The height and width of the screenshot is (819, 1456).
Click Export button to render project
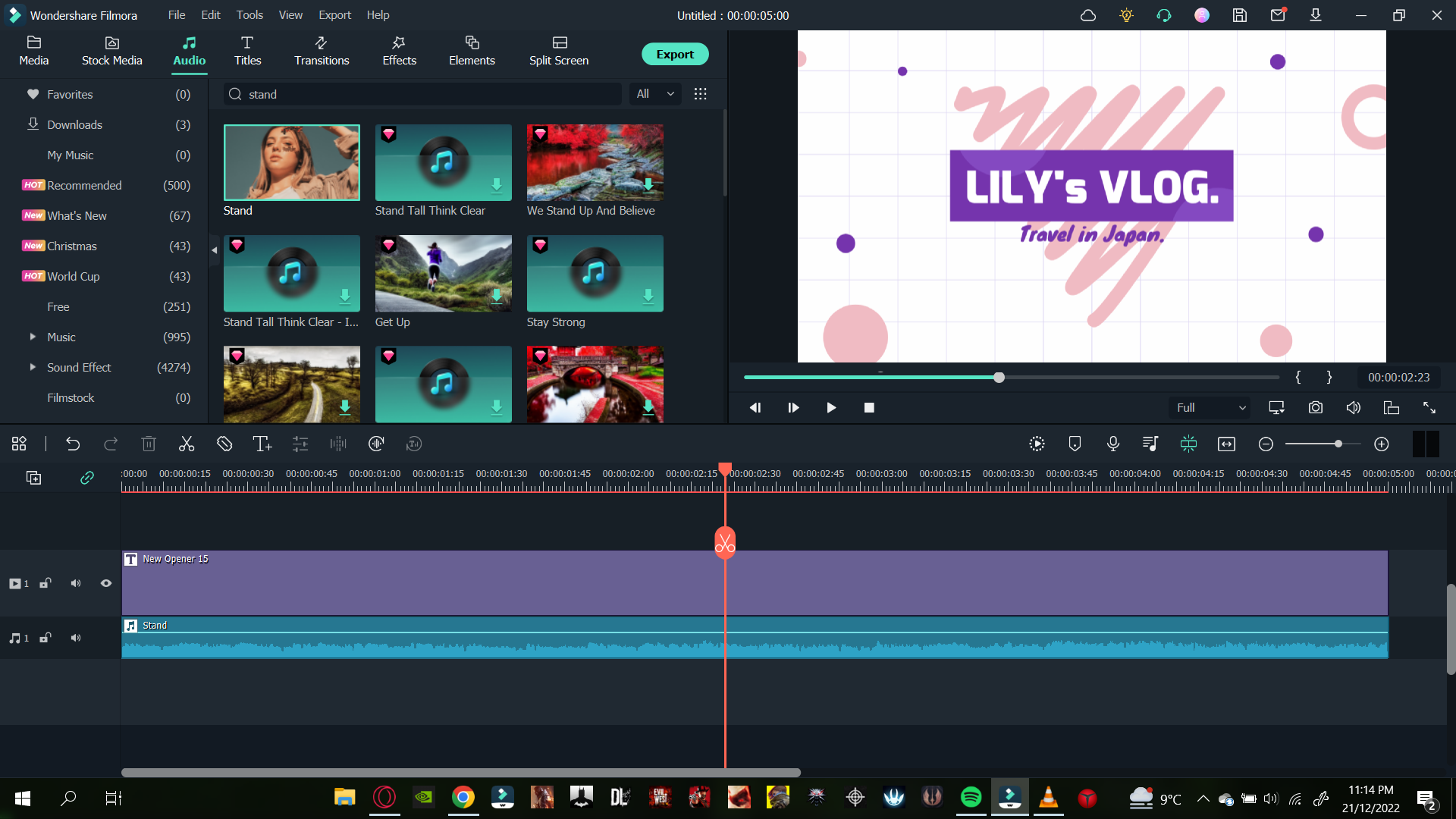pyautogui.click(x=674, y=53)
